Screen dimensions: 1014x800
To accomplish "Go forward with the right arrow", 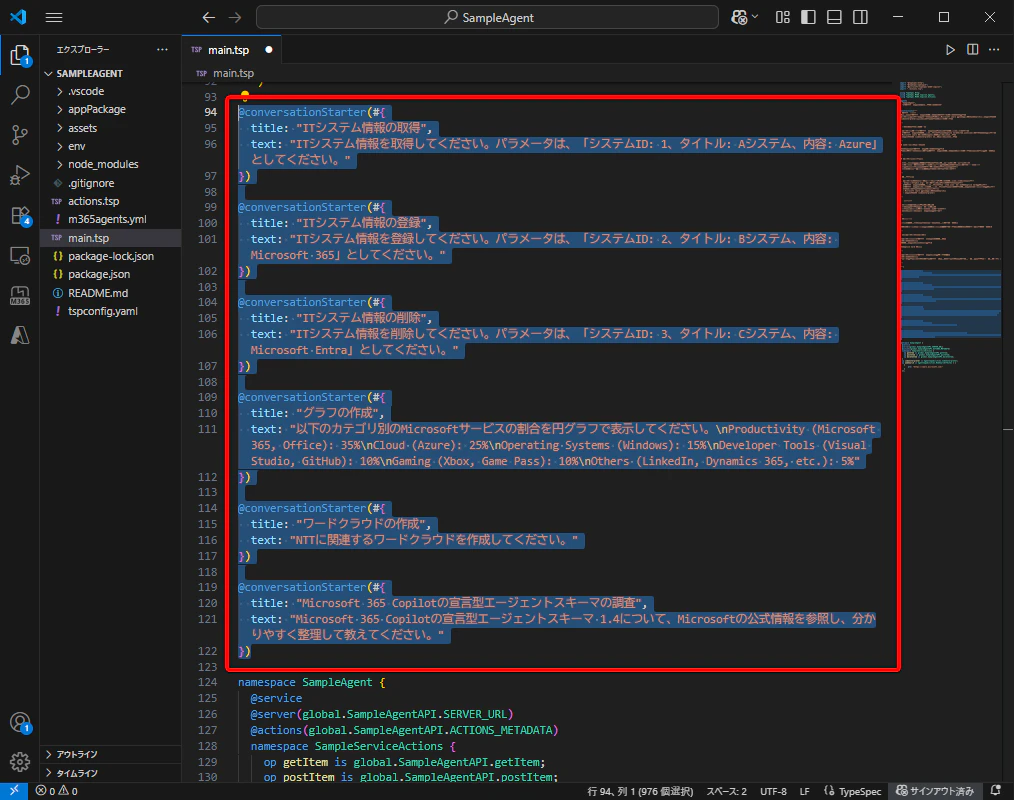I will 235,17.
